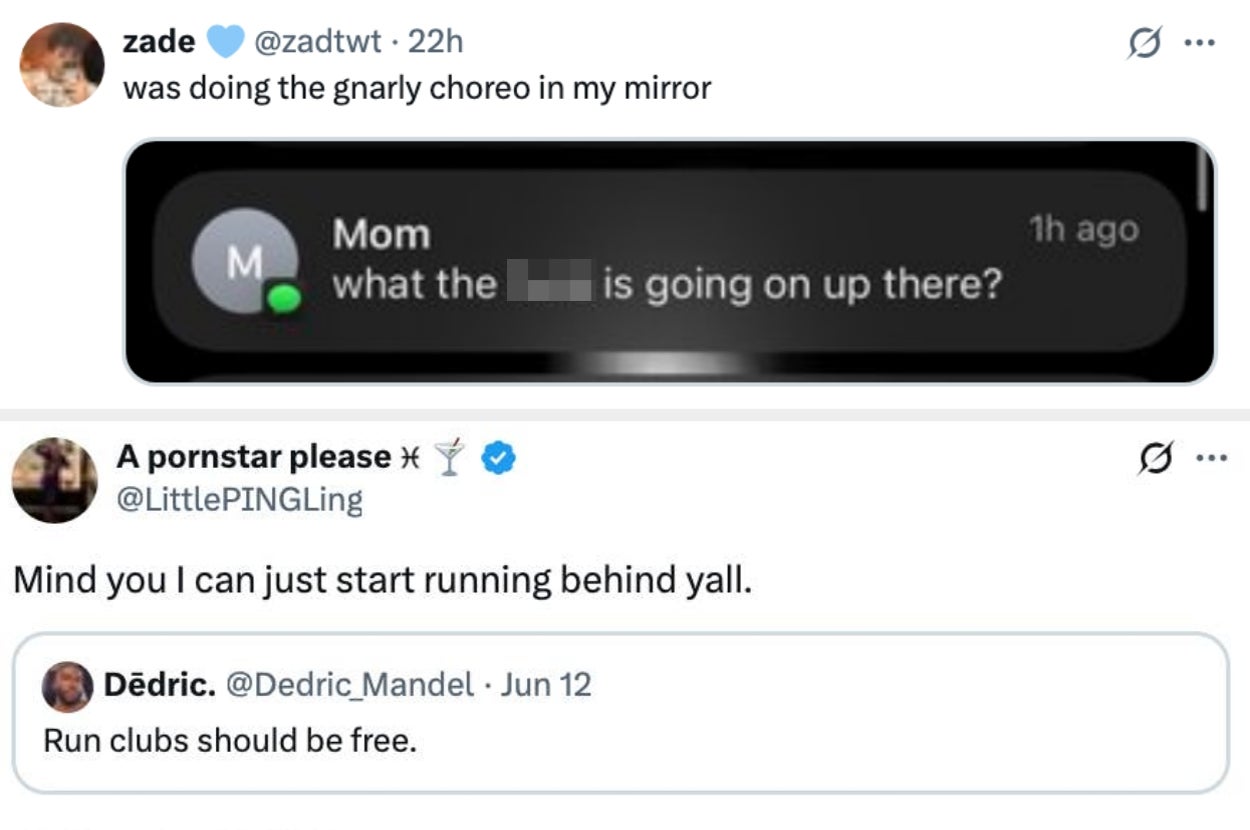Click the gray 'M' contact avatar

[244, 264]
